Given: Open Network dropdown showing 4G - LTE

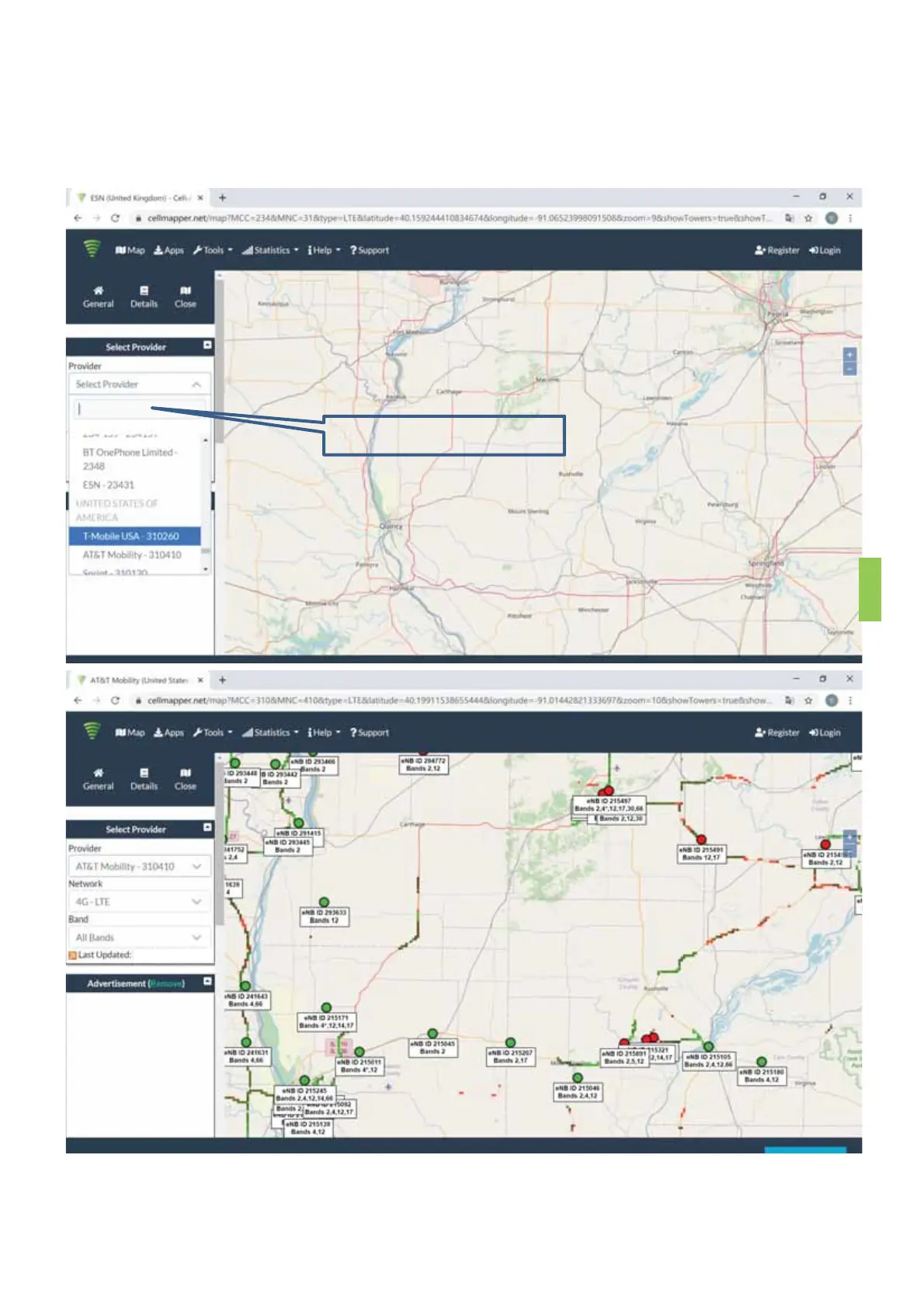Looking at the screenshot, I should 140,902.
